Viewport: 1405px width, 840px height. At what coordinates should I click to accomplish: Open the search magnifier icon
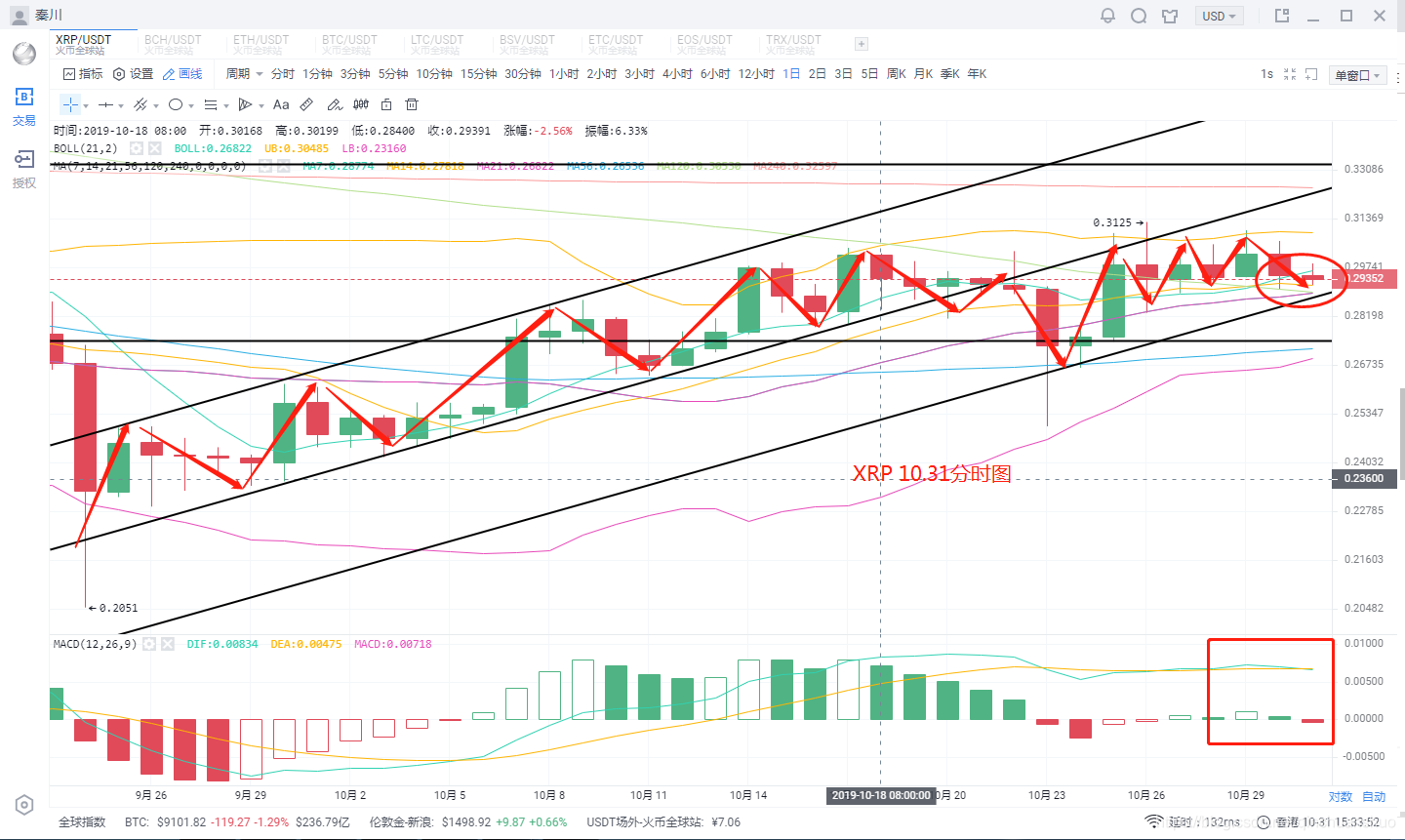point(1139,16)
